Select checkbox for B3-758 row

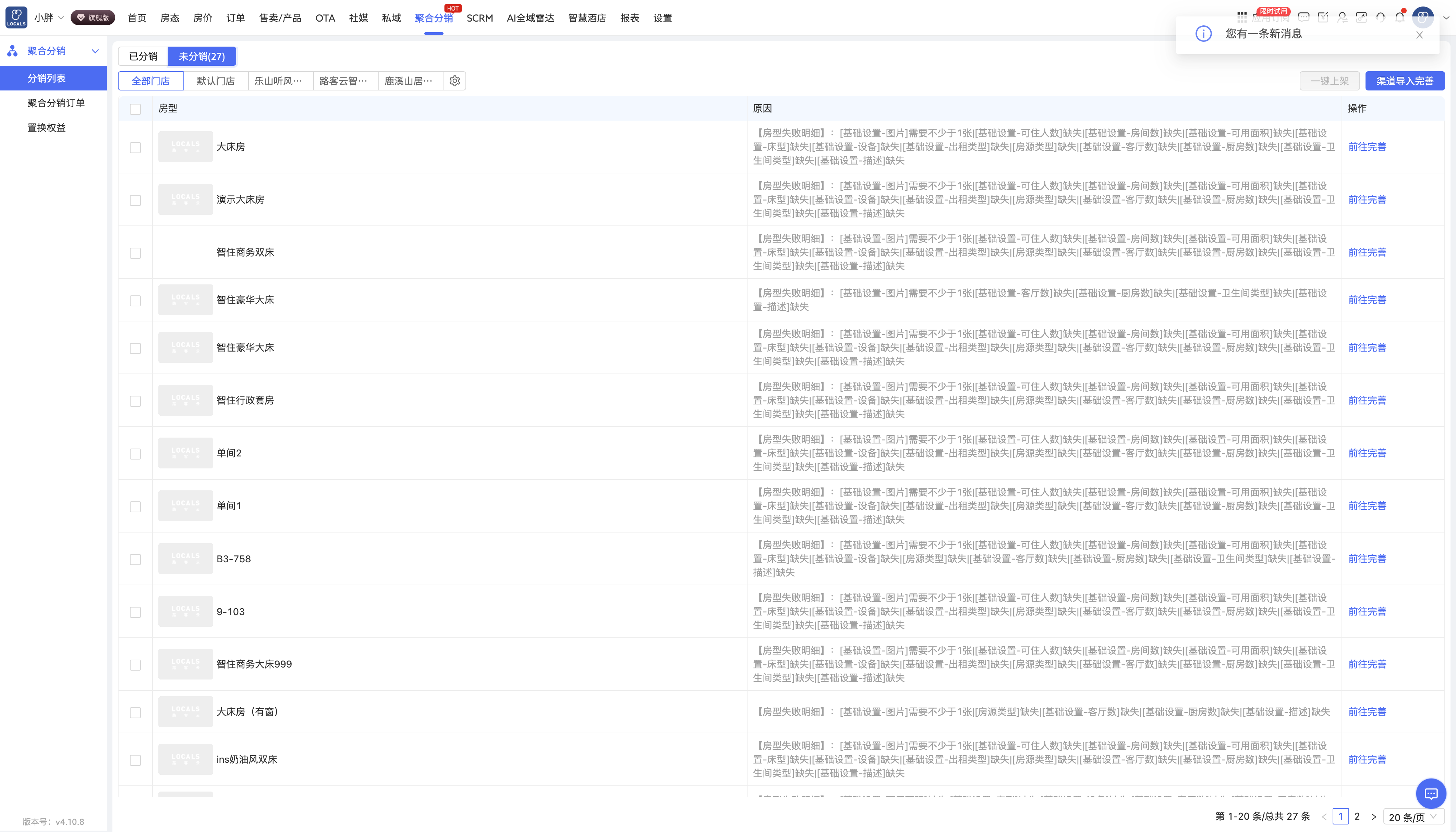point(135,560)
